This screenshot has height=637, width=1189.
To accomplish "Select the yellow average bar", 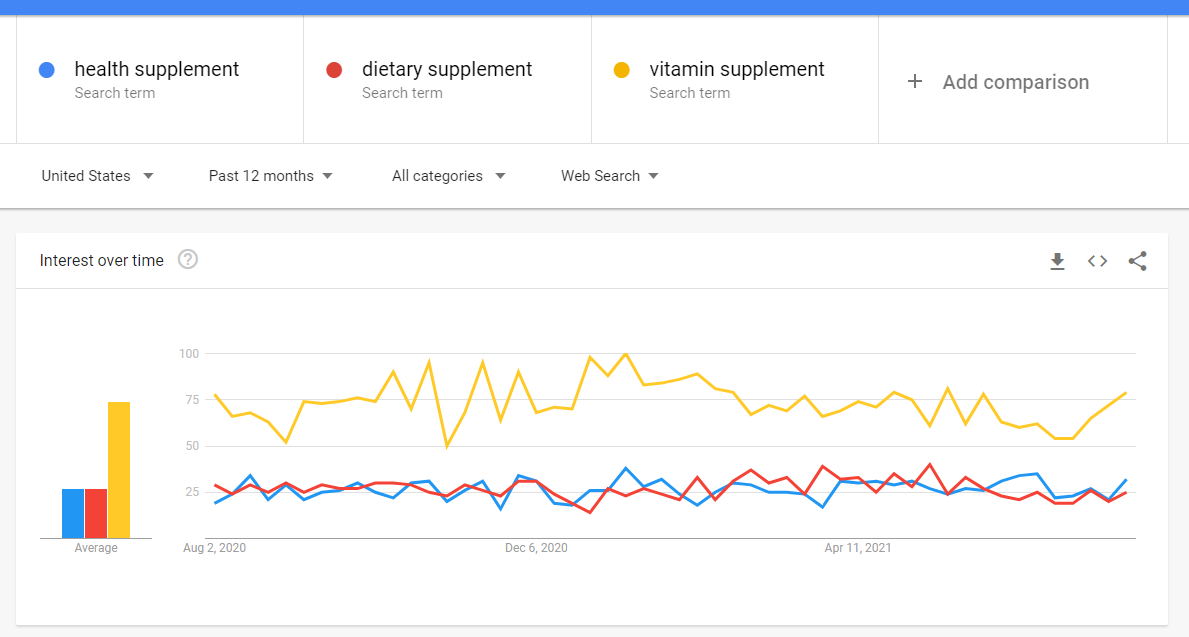I will tap(119, 470).
